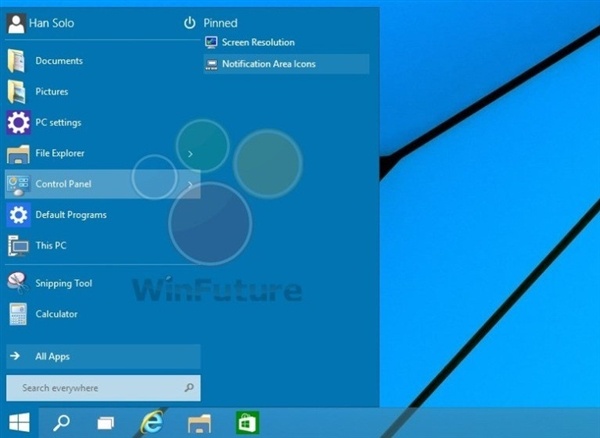Viewport: 600px width, 438px height.
Task: Select the Pictures label
Action: point(52,92)
